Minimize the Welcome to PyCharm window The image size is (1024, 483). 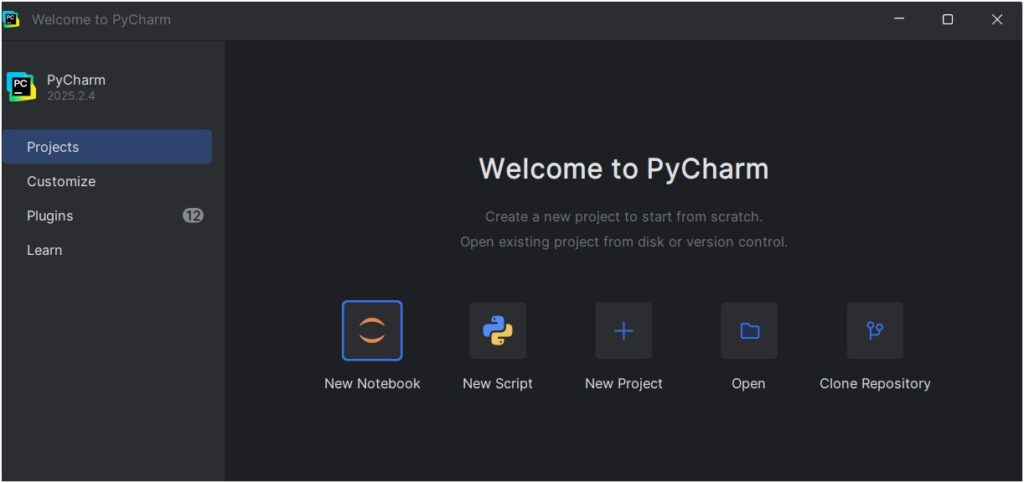(x=899, y=19)
